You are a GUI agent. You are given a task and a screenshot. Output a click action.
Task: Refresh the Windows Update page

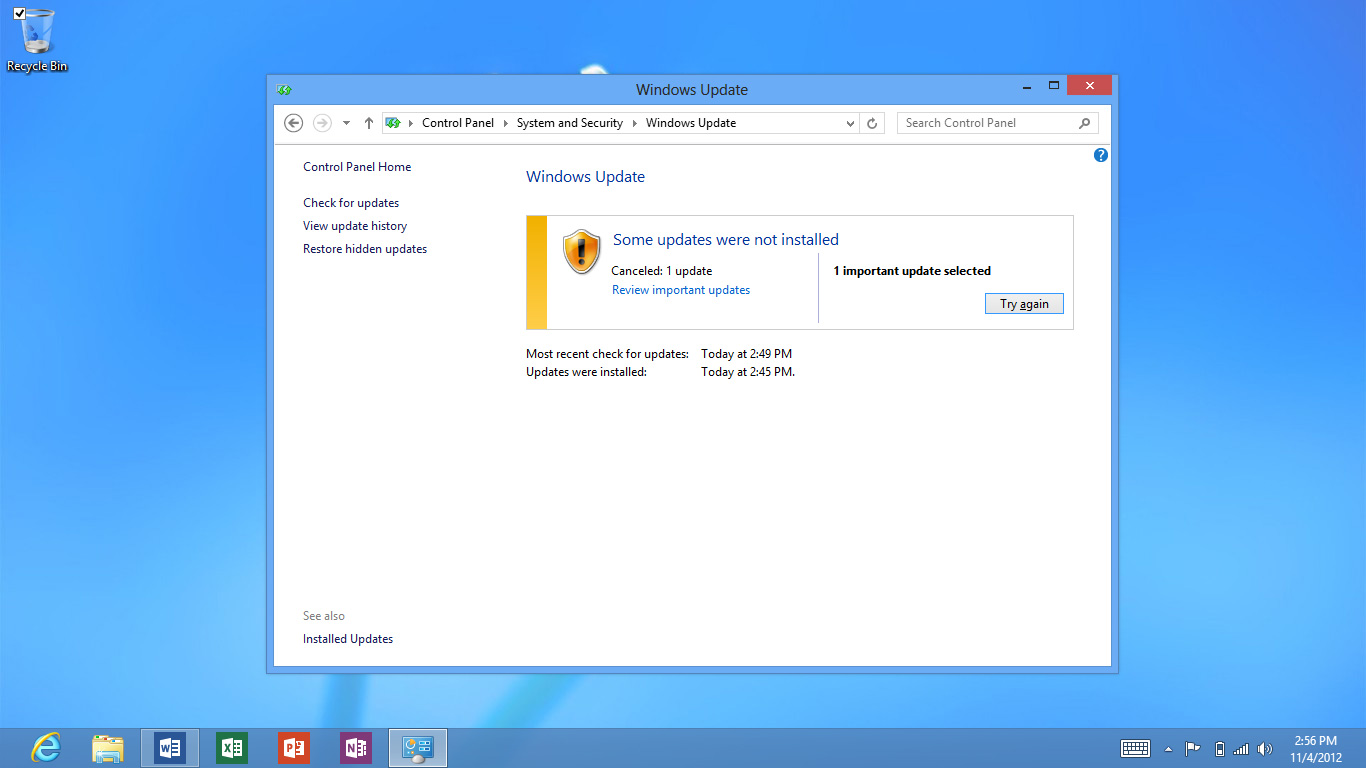(x=872, y=123)
